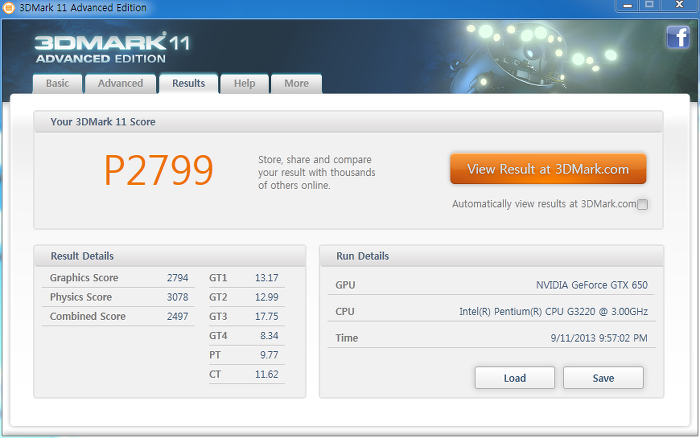
Task: Close the 3DMark 11 window
Action: tap(679, 5)
